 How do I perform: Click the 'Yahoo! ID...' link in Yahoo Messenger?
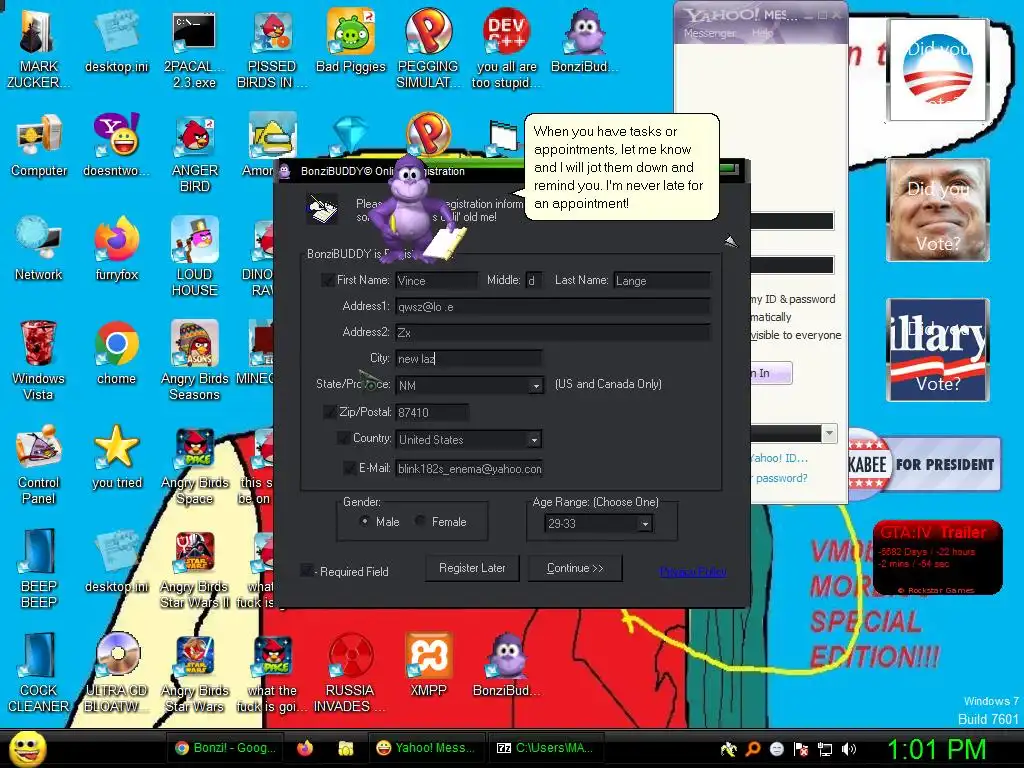click(779, 458)
